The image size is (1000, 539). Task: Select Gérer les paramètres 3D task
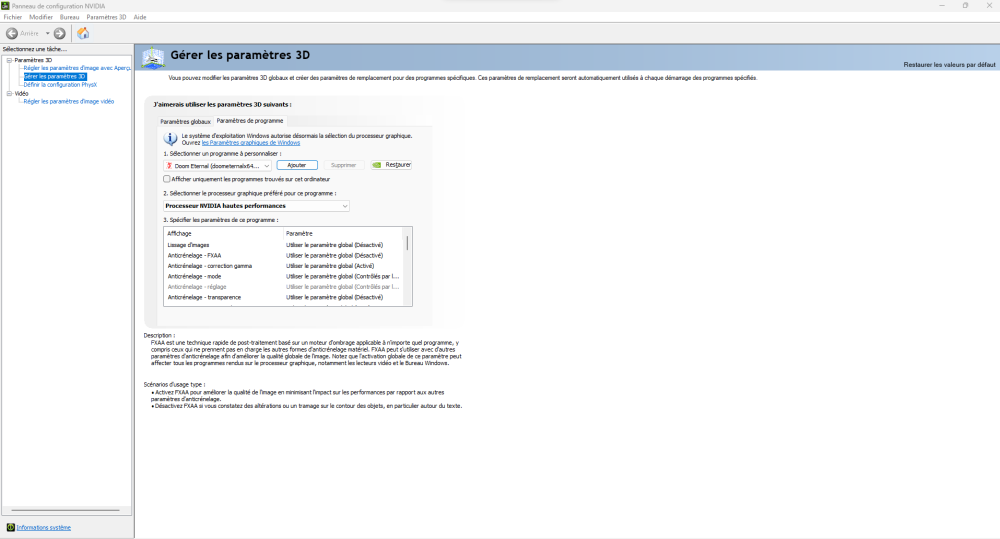55,77
